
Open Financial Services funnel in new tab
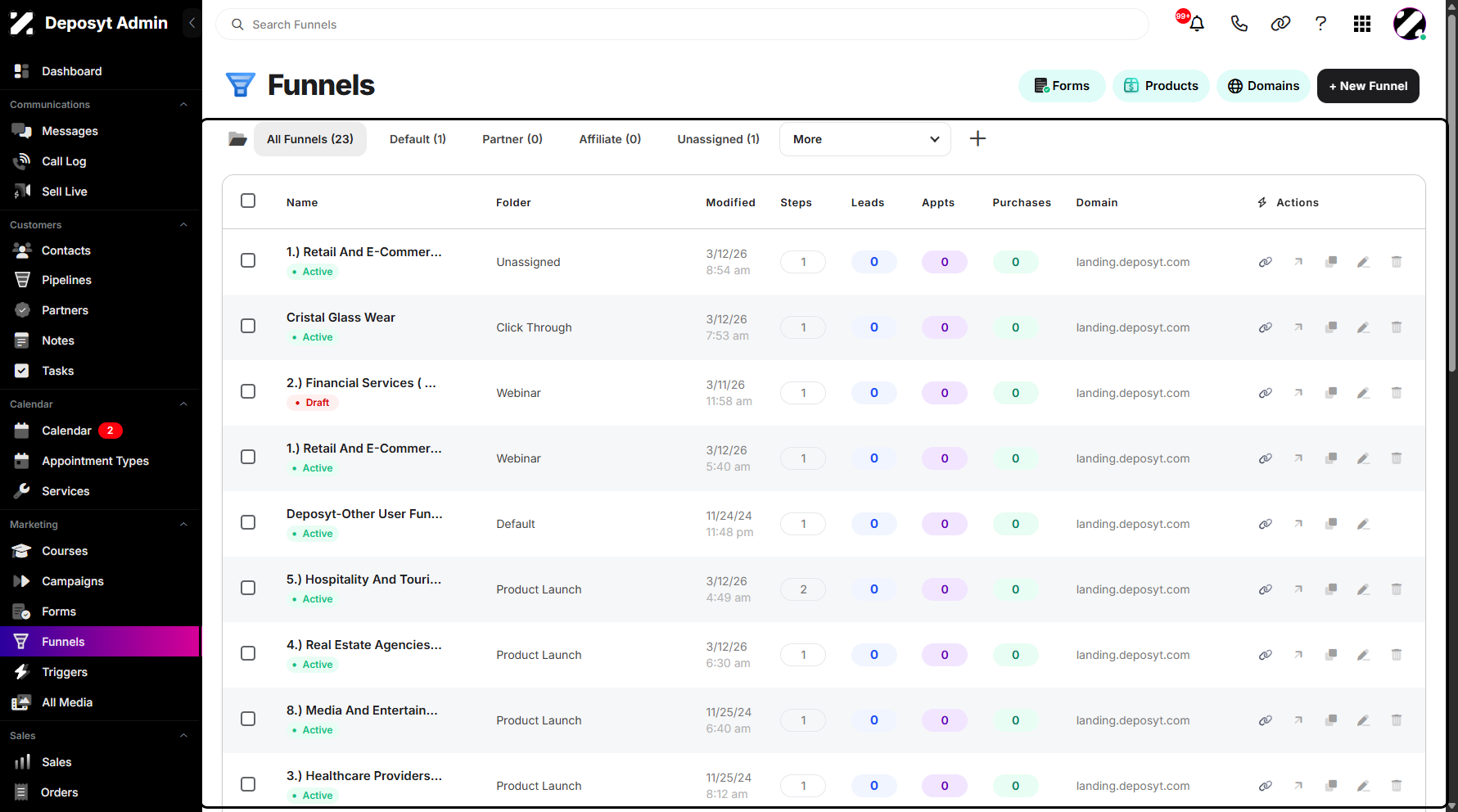click(x=1298, y=393)
